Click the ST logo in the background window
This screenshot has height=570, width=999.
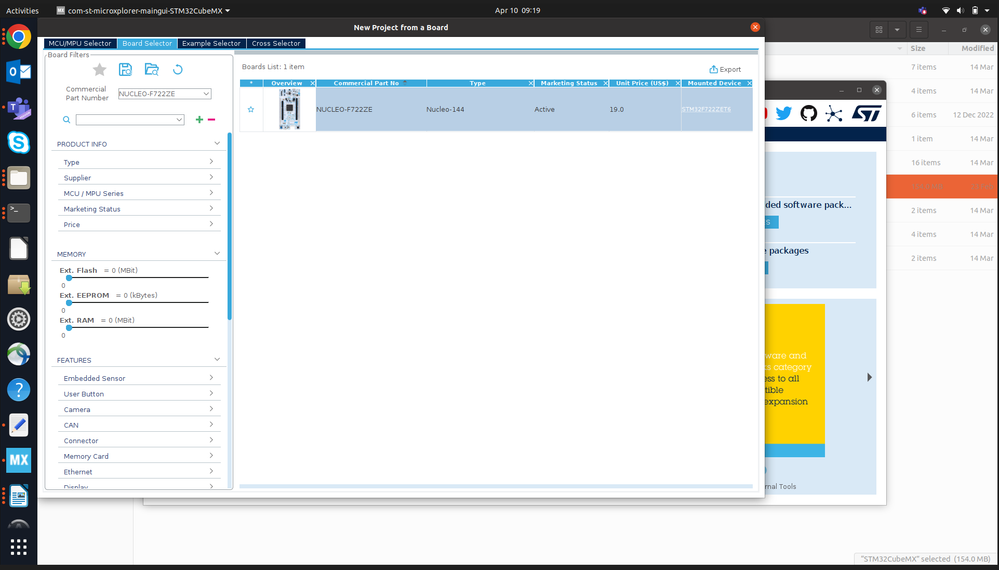[x=866, y=113]
